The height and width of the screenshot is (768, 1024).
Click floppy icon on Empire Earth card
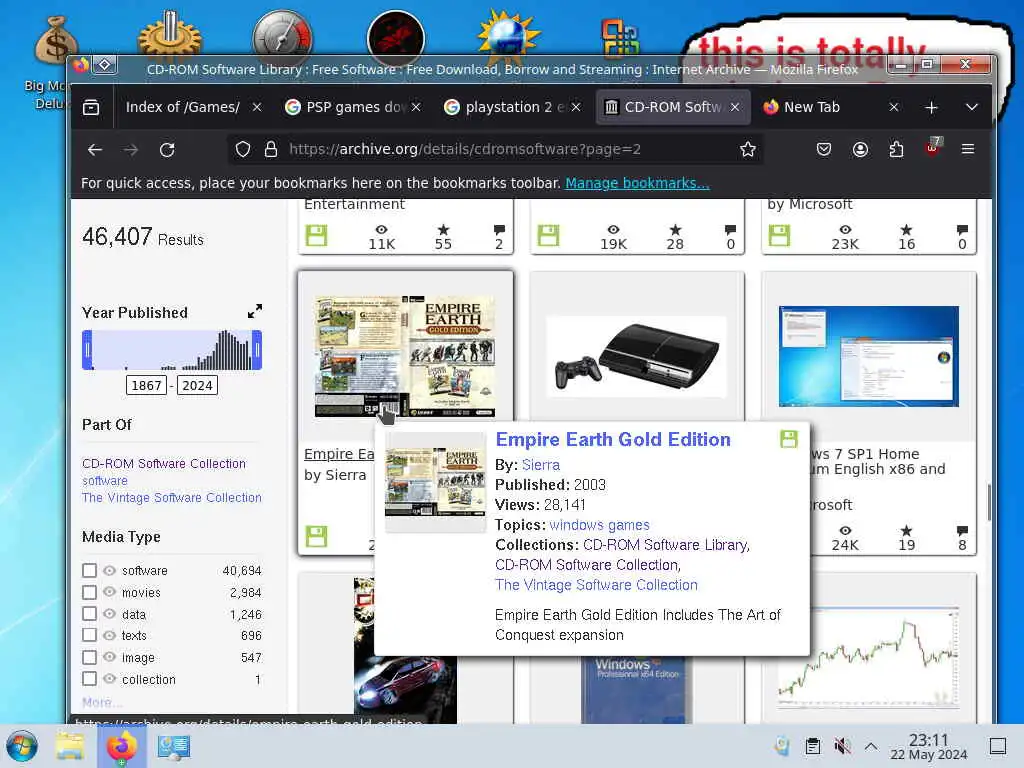pyautogui.click(x=317, y=536)
